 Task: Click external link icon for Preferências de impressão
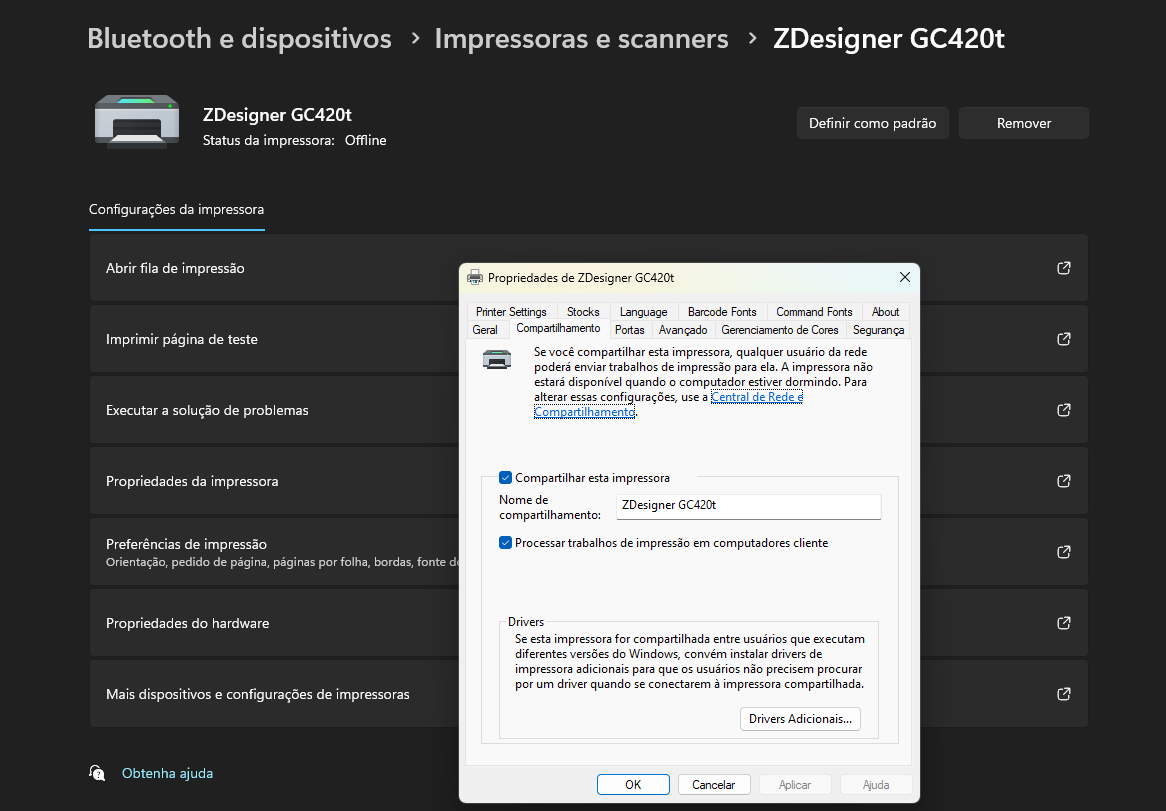point(1064,552)
